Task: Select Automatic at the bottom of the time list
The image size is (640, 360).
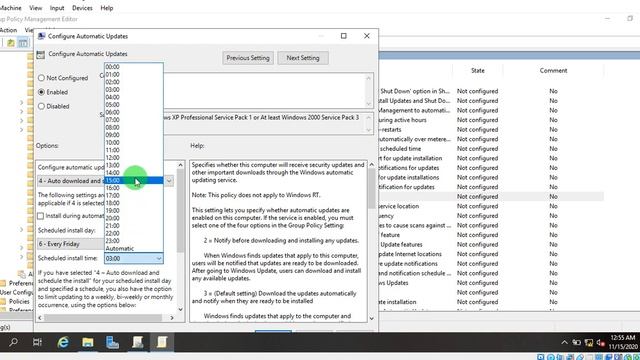Action: click(134, 249)
